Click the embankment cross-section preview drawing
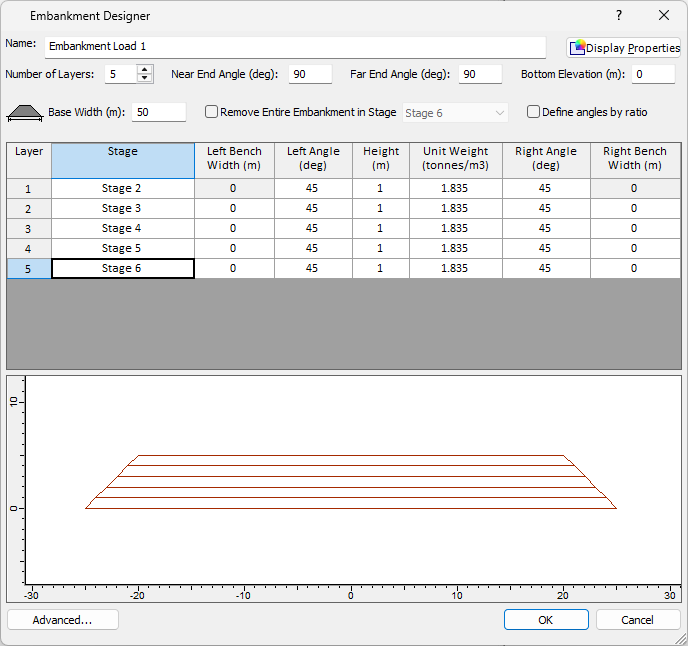 click(351, 482)
